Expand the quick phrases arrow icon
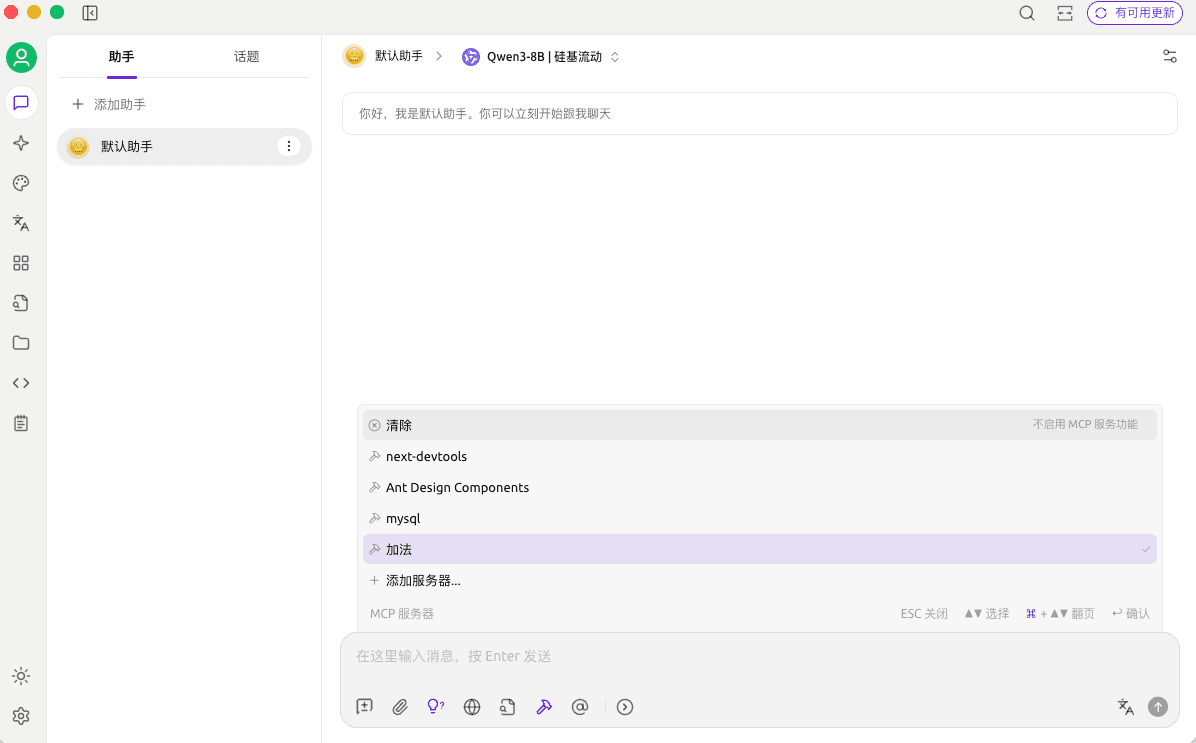The width and height of the screenshot is (1196, 743). [x=625, y=707]
